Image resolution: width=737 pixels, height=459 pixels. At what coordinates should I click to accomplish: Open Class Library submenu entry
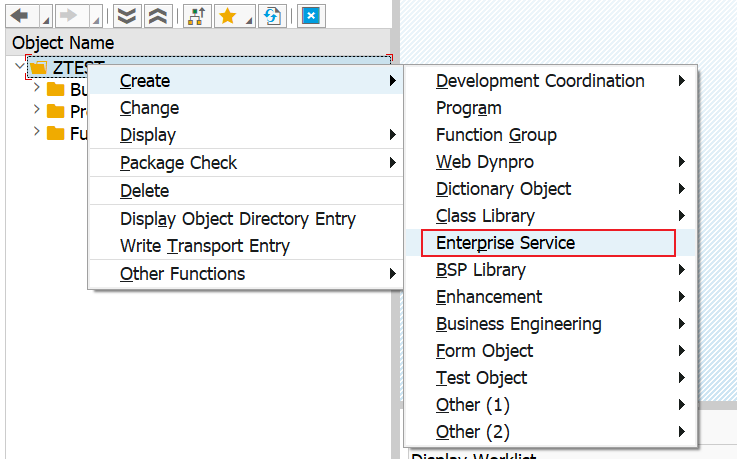(x=550, y=216)
